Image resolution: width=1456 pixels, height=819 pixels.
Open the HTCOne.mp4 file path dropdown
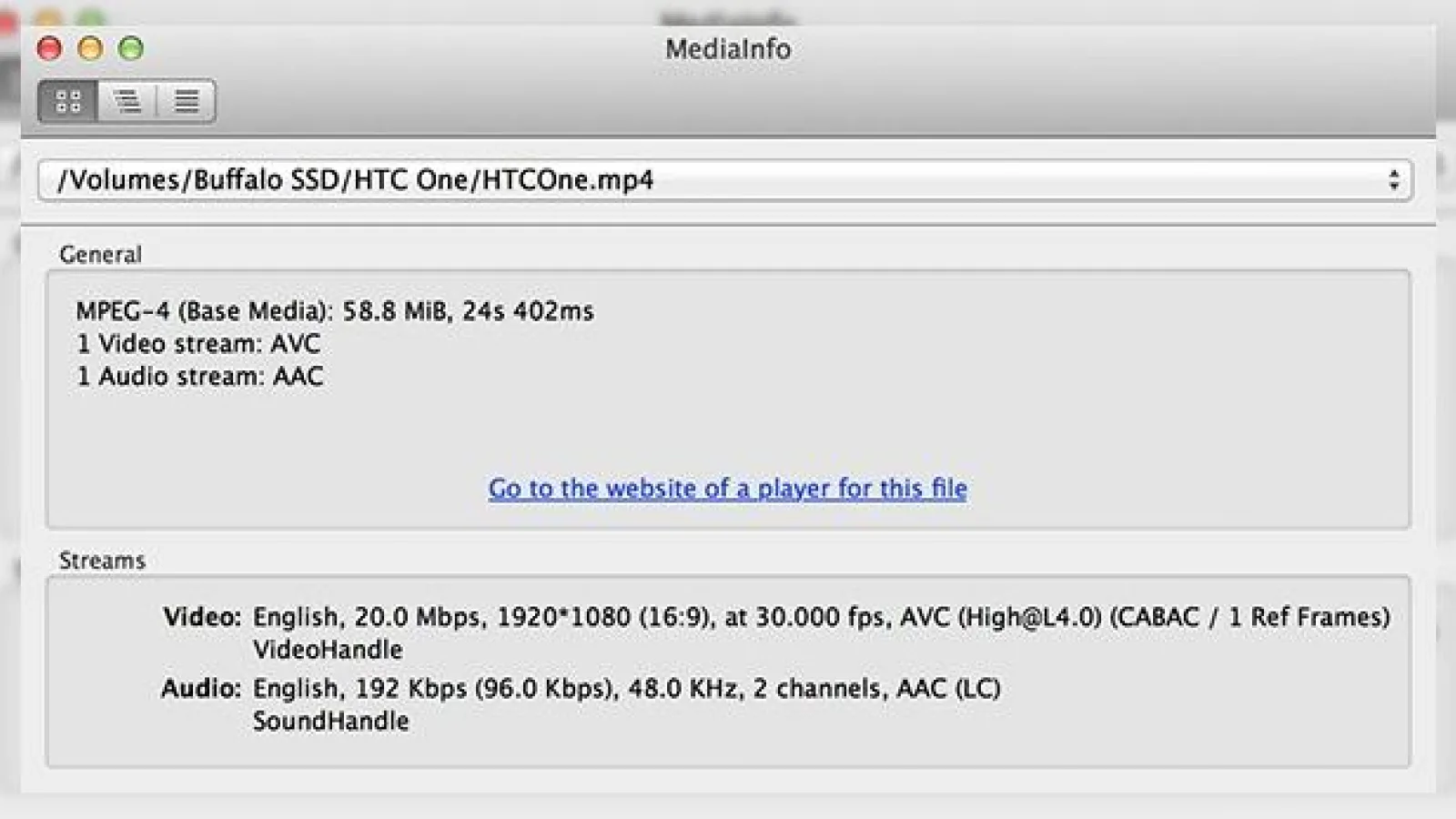tap(725, 180)
